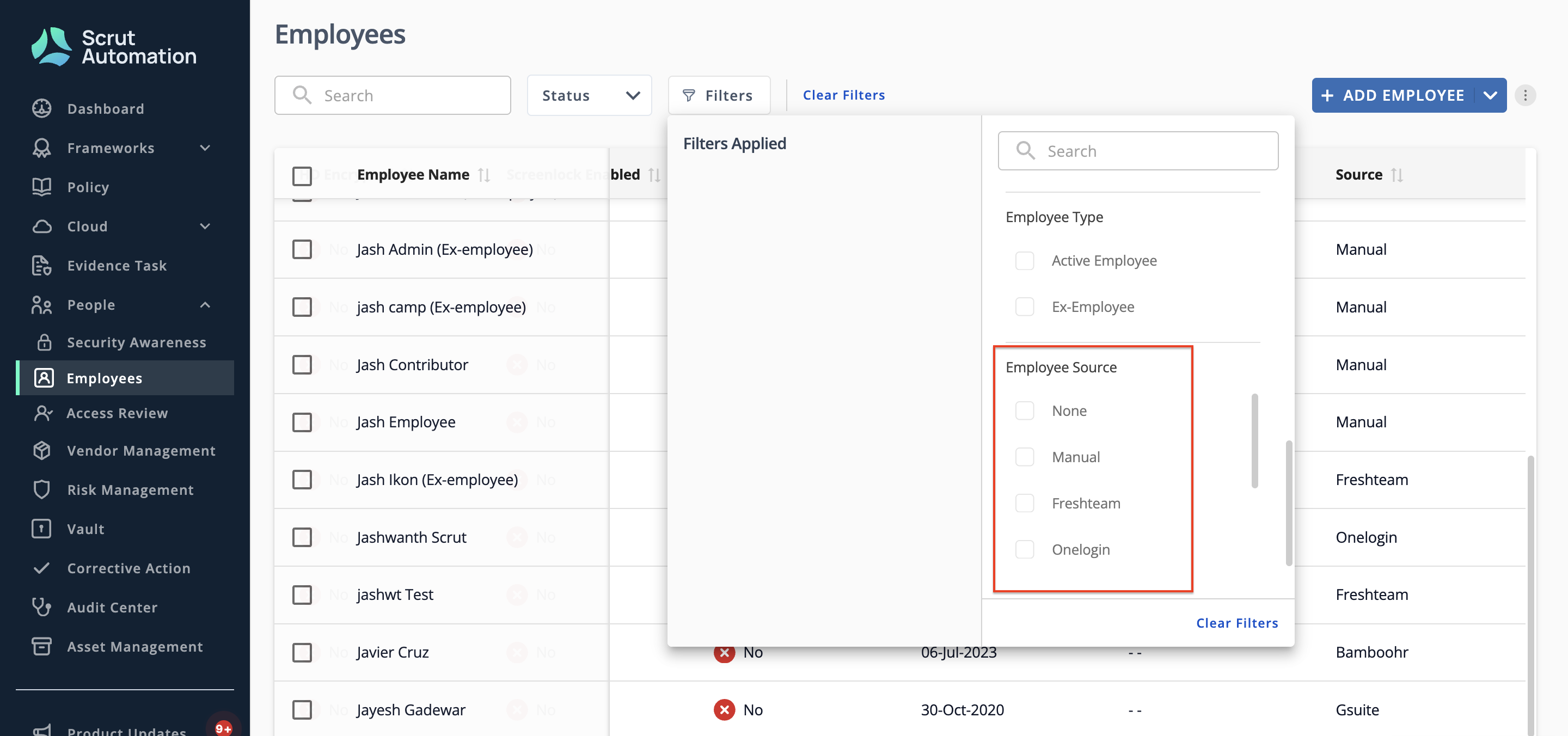Image resolution: width=1568 pixels, height=736 pixels.
Task: Click the filter list scrollbar thumb
Action: [x=1254, y=441]
